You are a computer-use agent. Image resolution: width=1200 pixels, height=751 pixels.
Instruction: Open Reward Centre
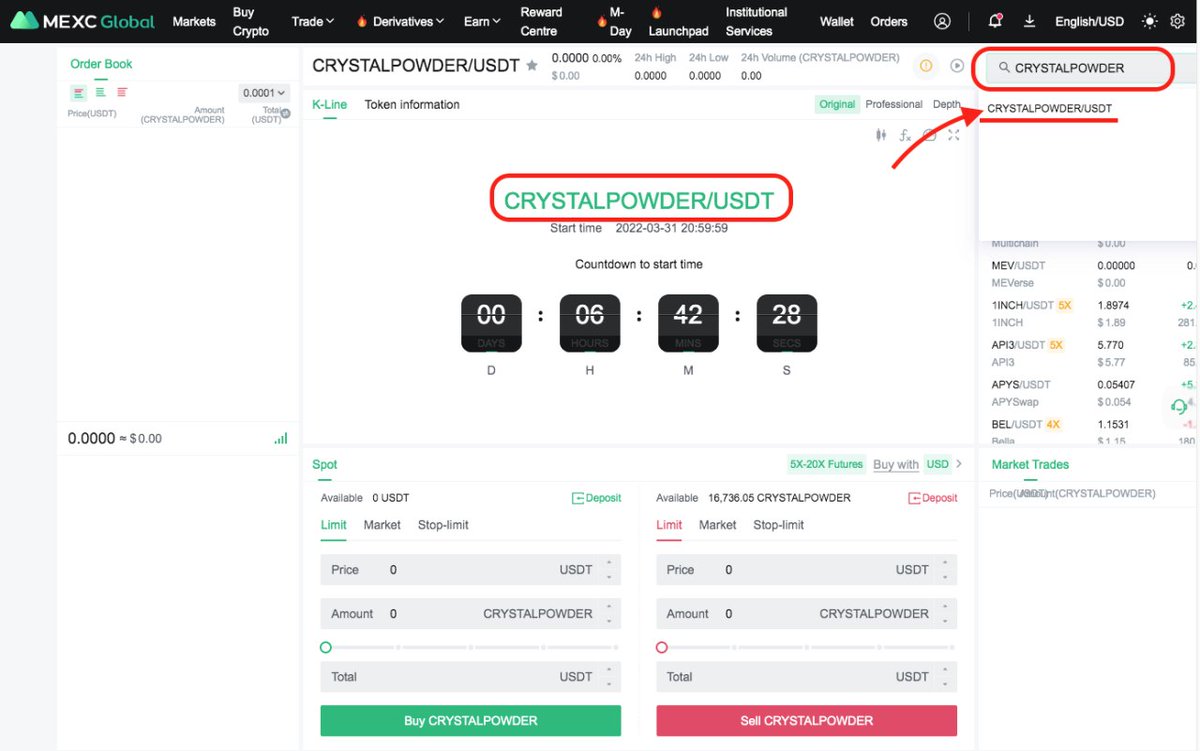pyautogui.click(x=541, y=21)
